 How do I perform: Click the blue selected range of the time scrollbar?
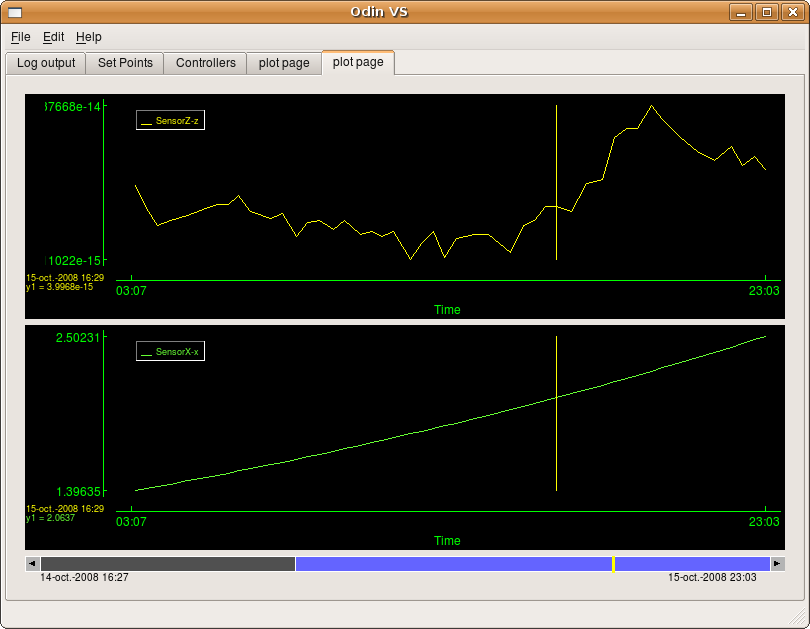[x=533, y=564]
